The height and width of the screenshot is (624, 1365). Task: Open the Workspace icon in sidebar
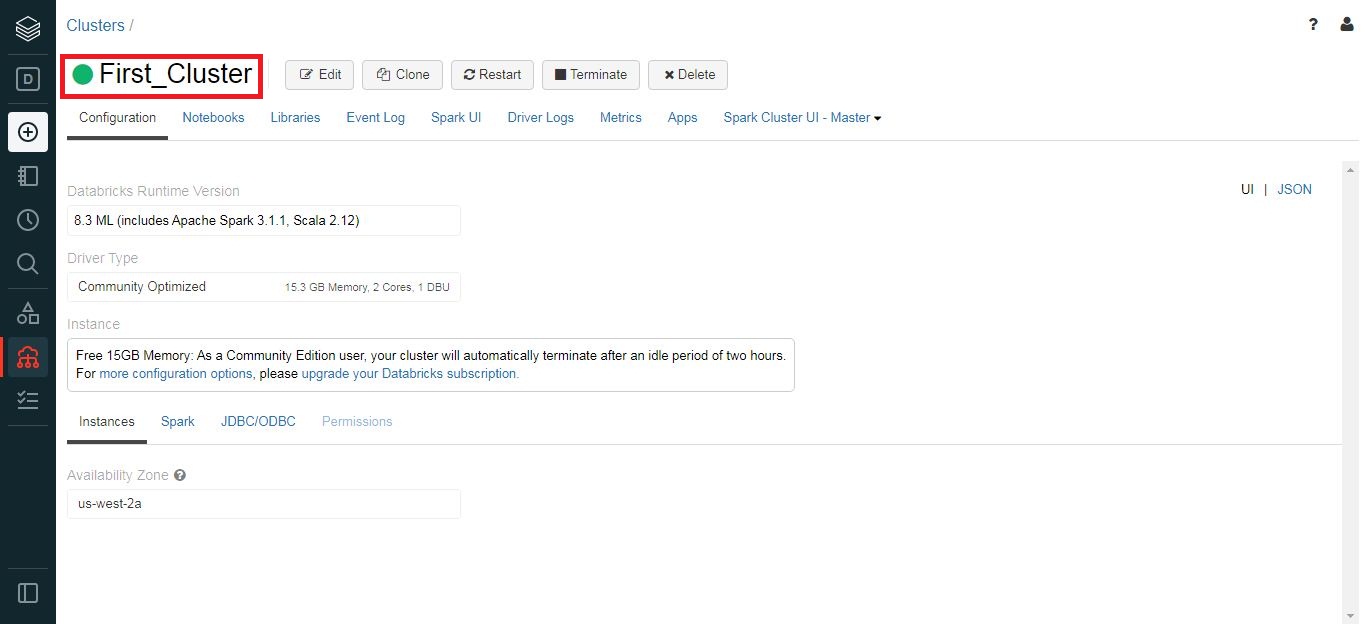(x=27, y=176)
